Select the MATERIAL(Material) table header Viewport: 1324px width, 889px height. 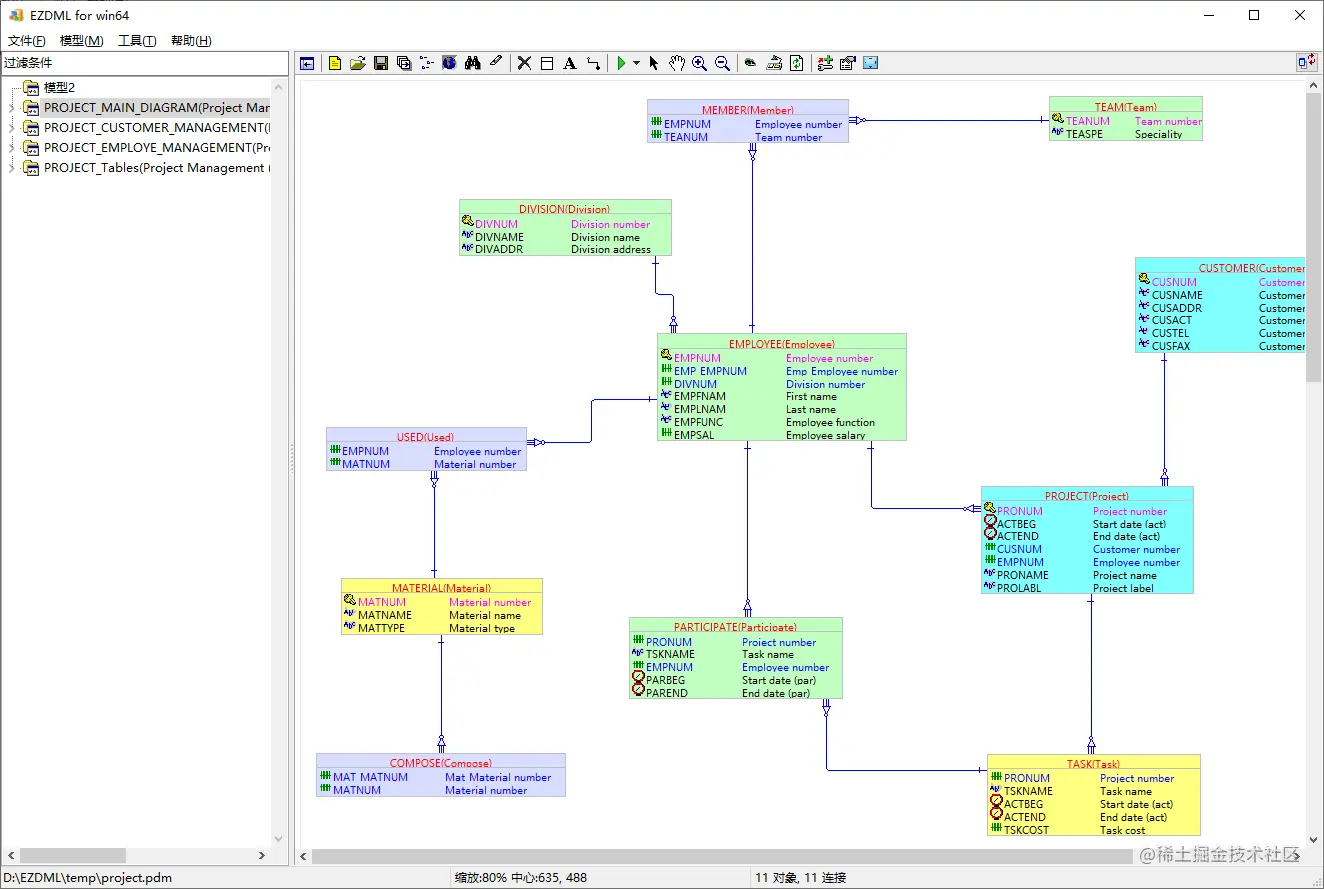441,588
